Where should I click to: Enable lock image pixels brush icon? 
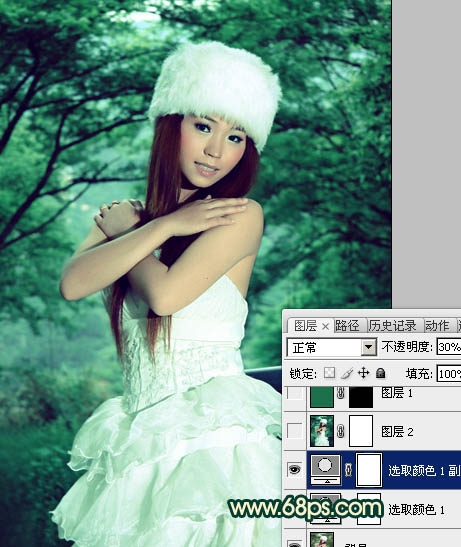click(347, 373)
